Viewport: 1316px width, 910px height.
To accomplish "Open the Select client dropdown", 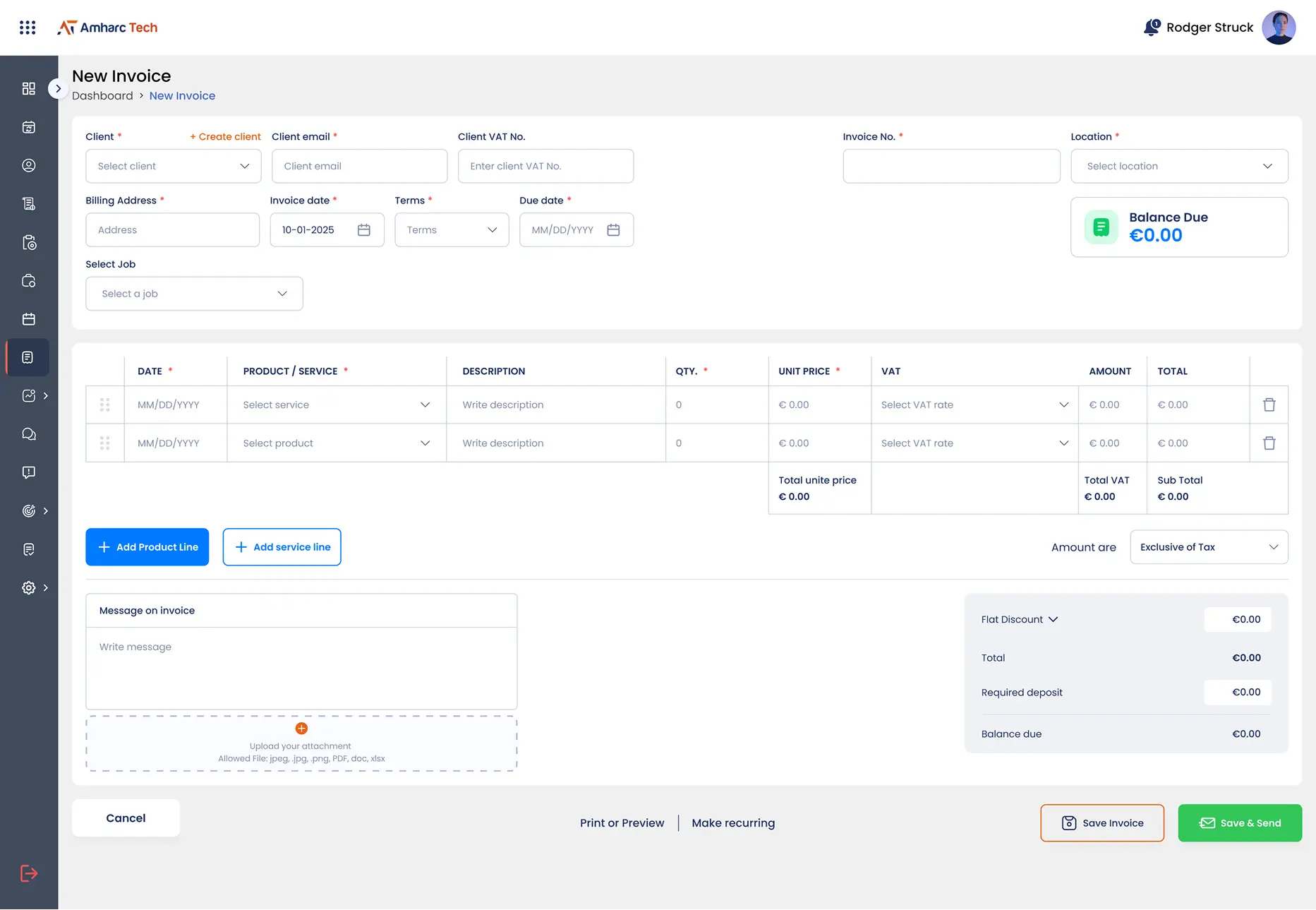I will (x=174, y=166).
